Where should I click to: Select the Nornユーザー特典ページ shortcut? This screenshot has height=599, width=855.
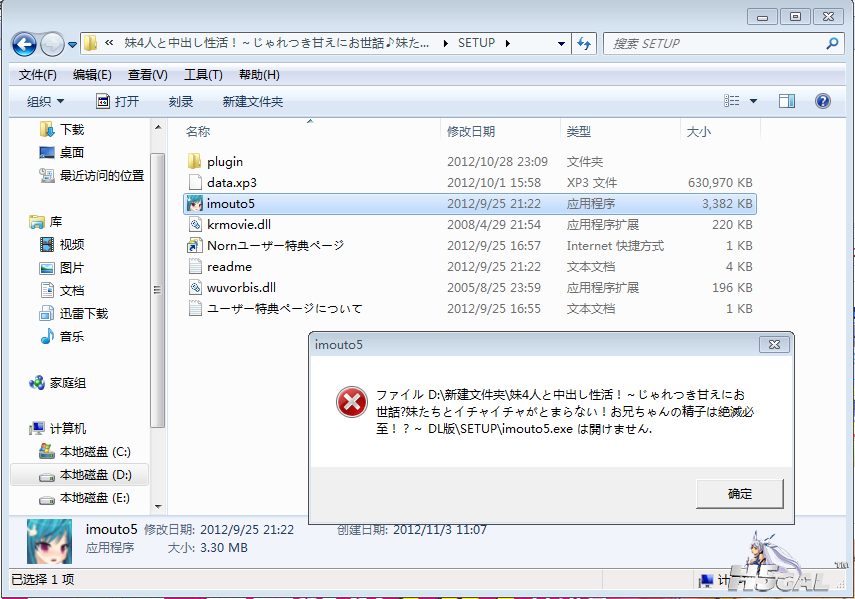[x=275, y=246]
